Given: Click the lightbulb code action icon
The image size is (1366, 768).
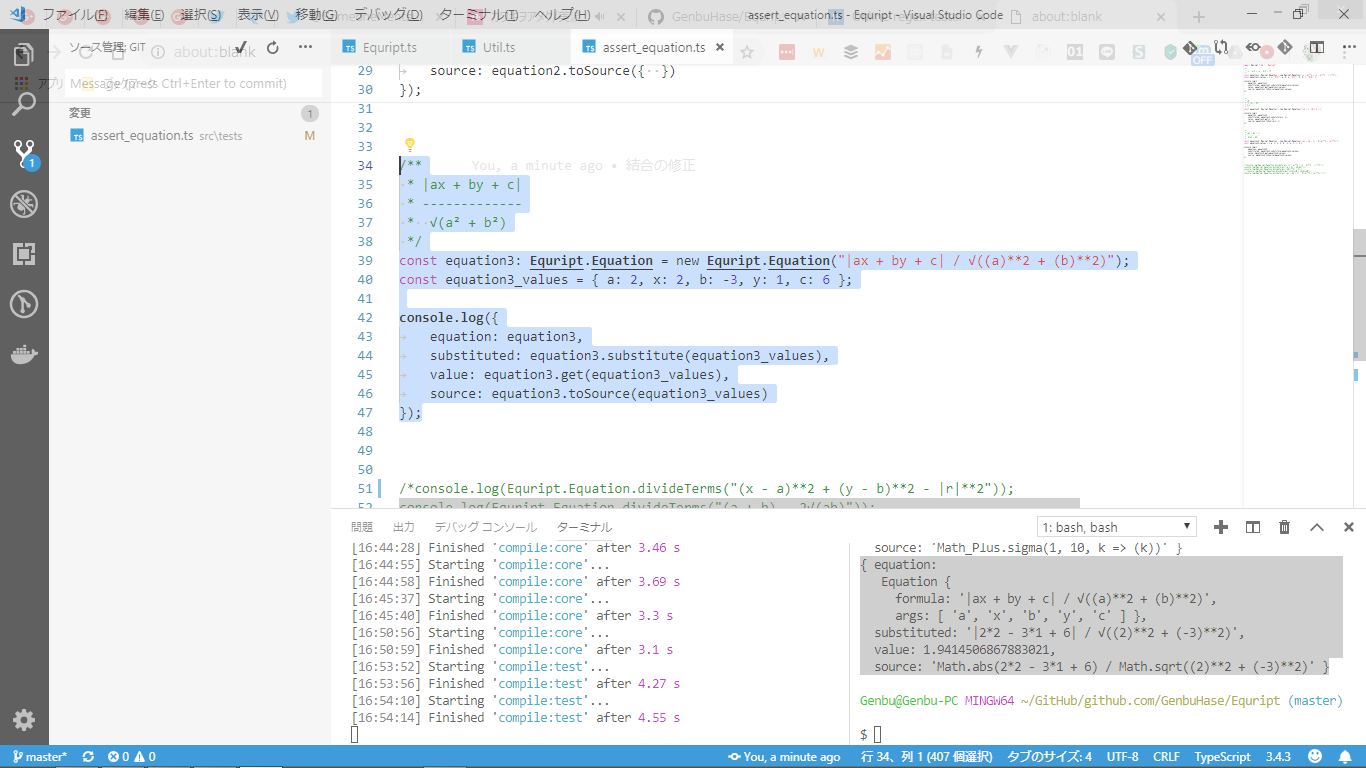Looking at the screenshot, I should [409, 145].
